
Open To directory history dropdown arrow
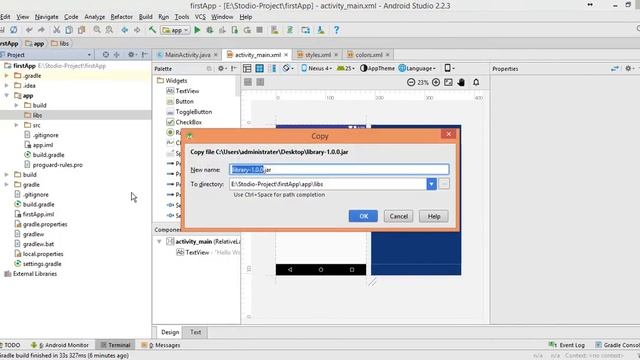coord(431,184)
